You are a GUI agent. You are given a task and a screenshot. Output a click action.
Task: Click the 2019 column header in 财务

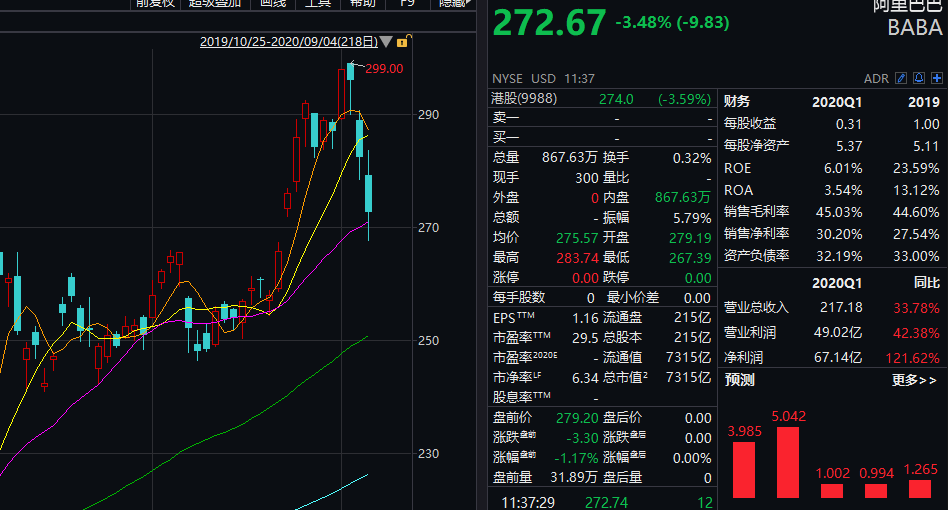click(924, 102)
